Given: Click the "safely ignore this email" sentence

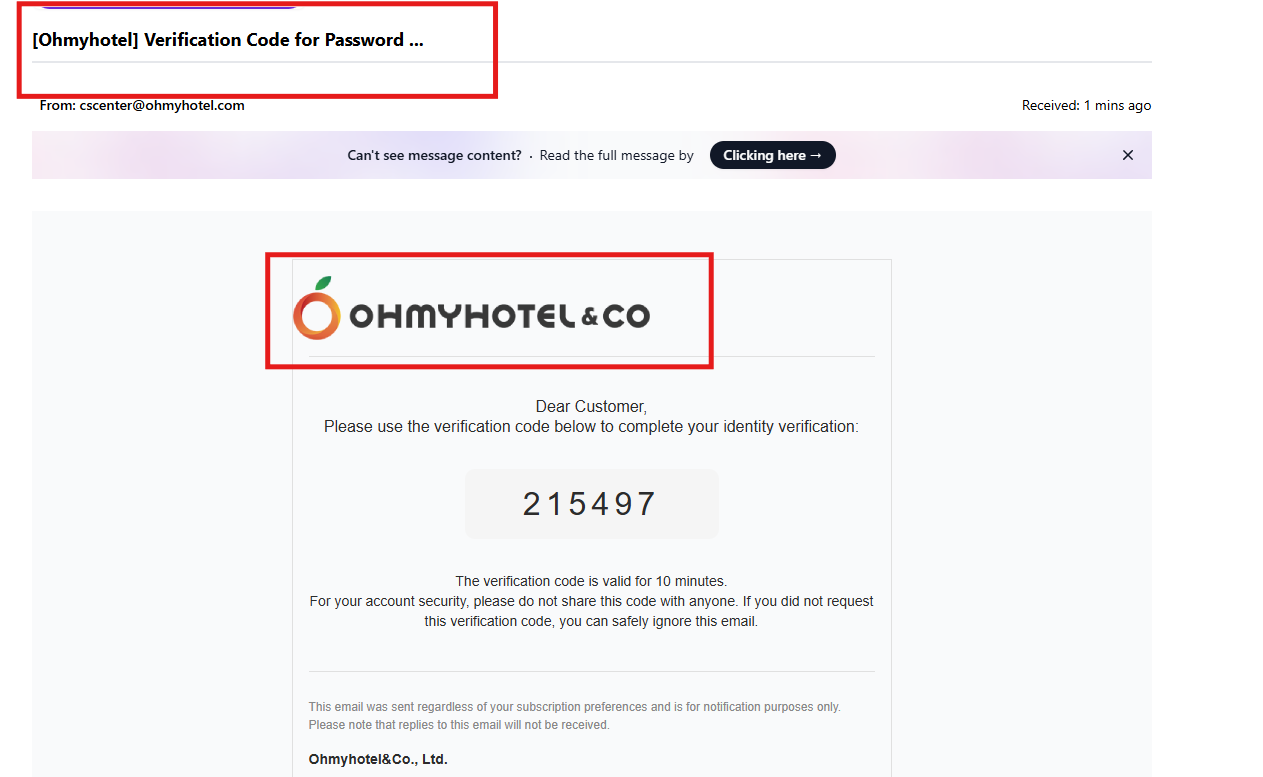Looking at the screenshot, I should [x=591, y=621].
